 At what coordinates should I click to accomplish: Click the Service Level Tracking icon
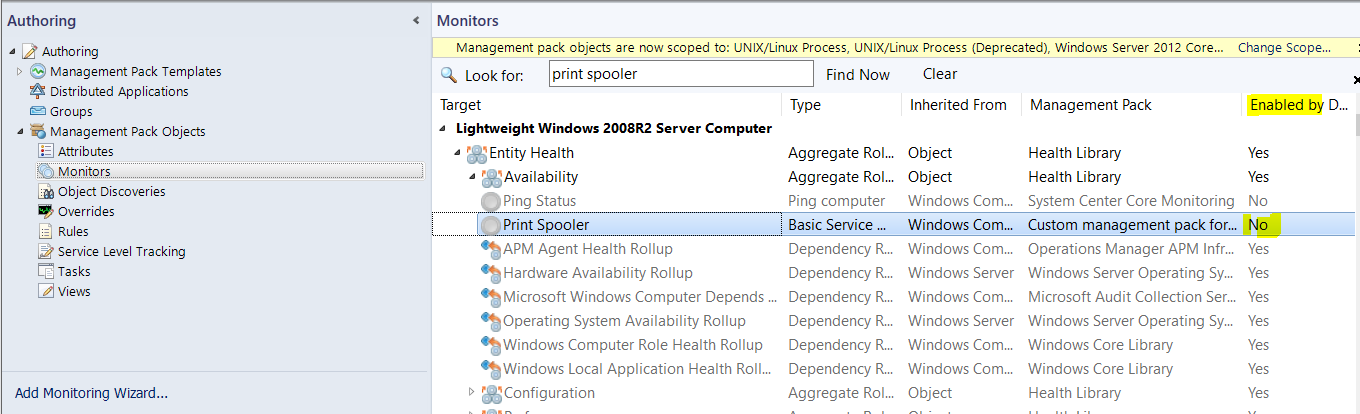(x=46, y=251)
